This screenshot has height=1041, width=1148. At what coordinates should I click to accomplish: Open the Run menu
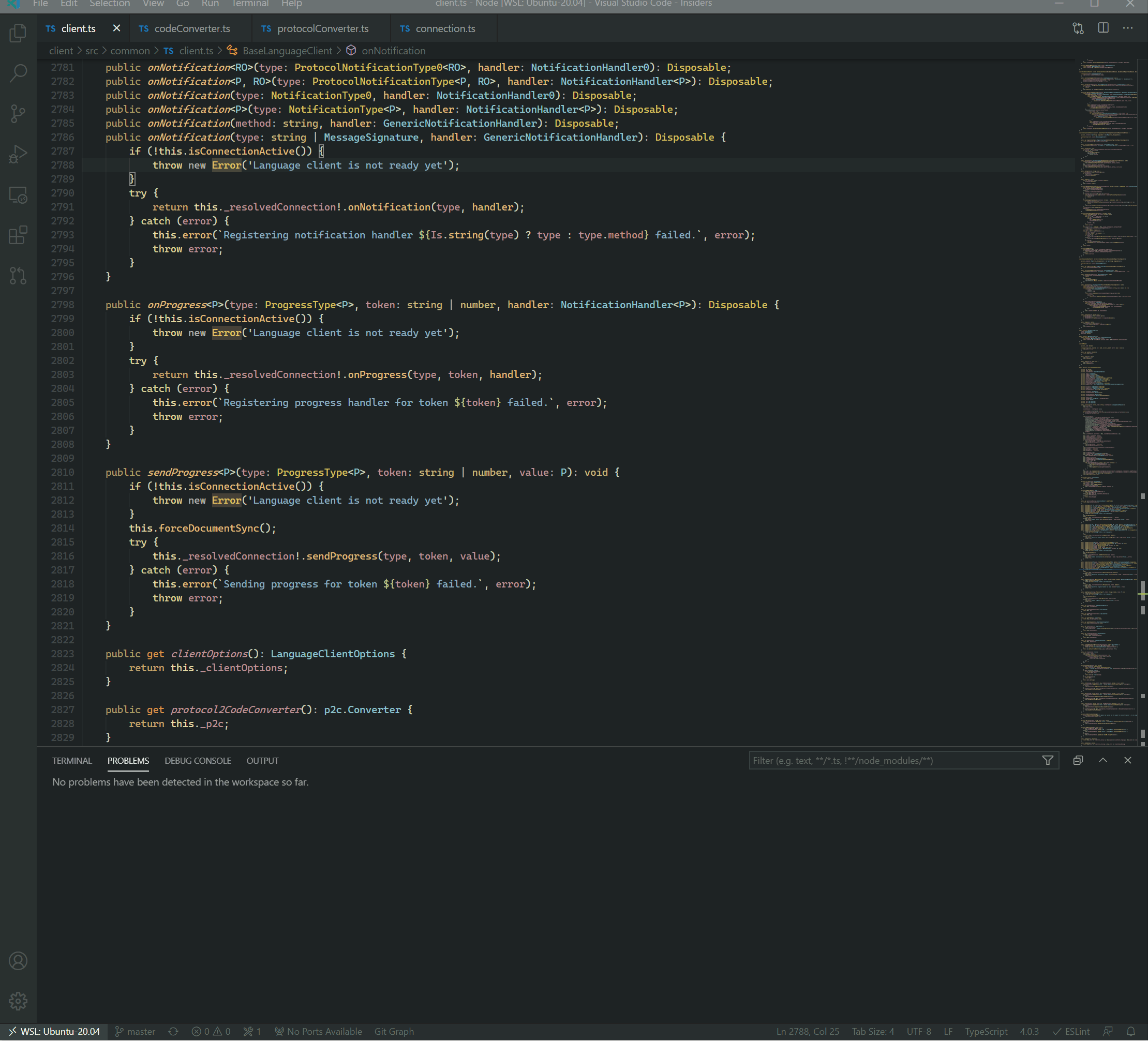210,4
